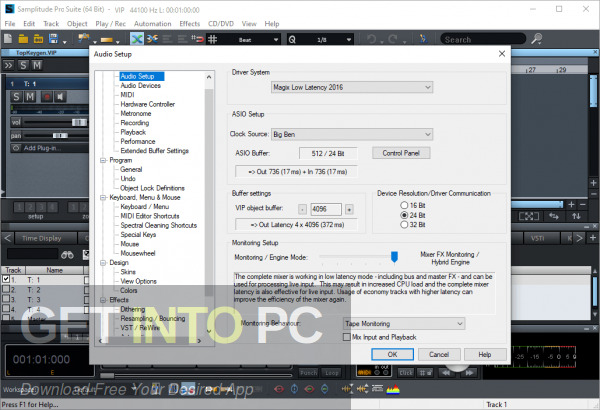Open the File menu
This screenshot has width=600, height=410.
[x=10, y=24]
